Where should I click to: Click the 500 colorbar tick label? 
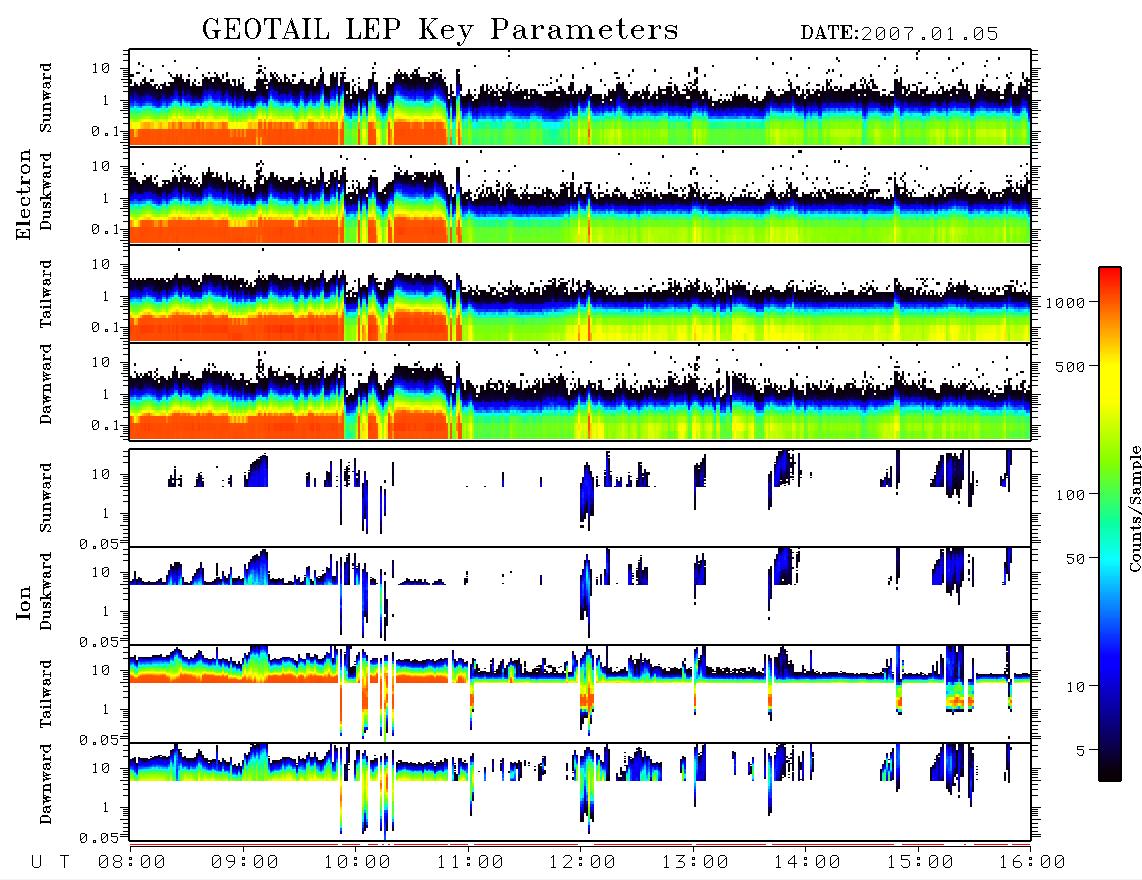click(1070, 366)
